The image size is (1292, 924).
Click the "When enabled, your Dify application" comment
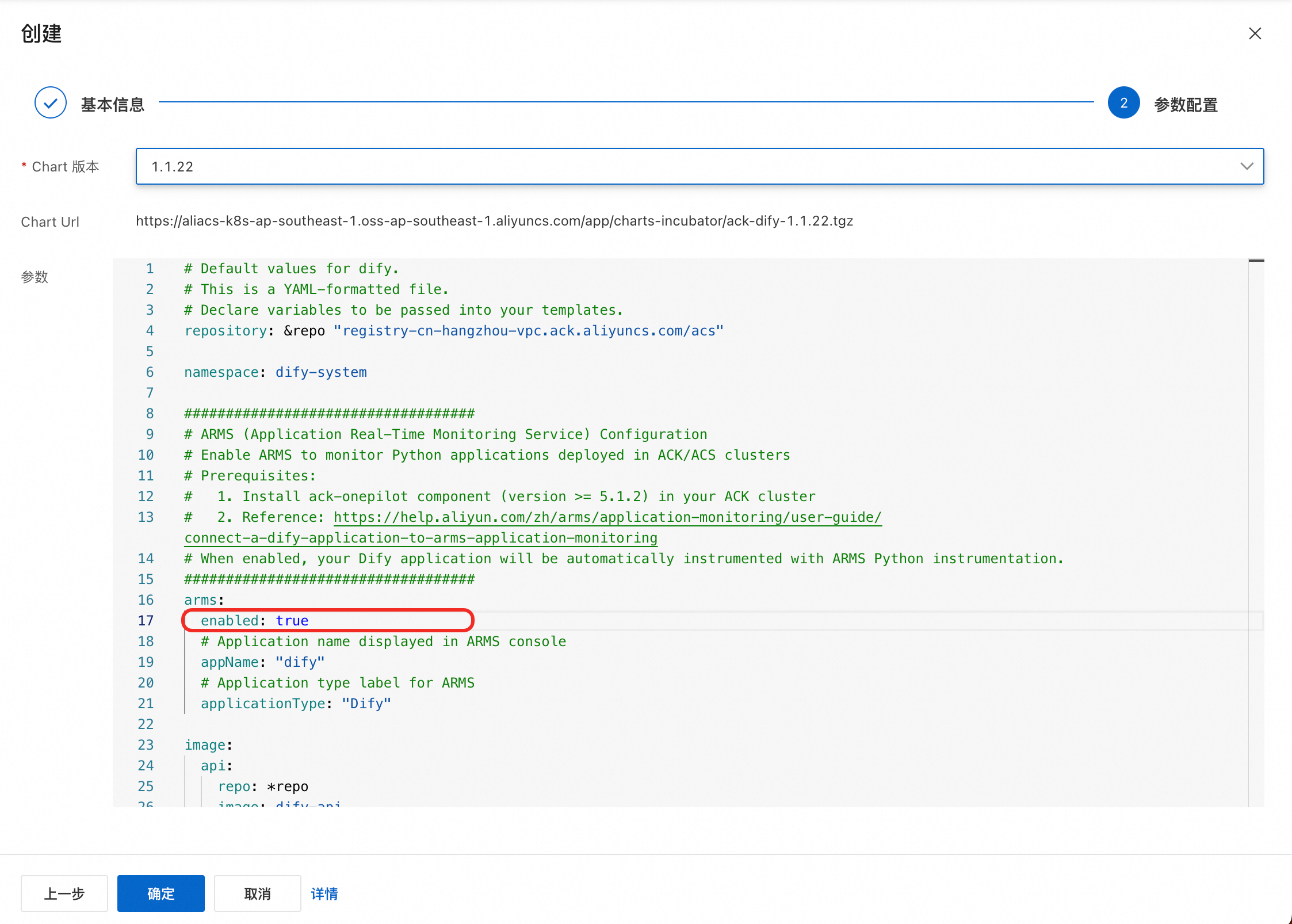point(624,559)
